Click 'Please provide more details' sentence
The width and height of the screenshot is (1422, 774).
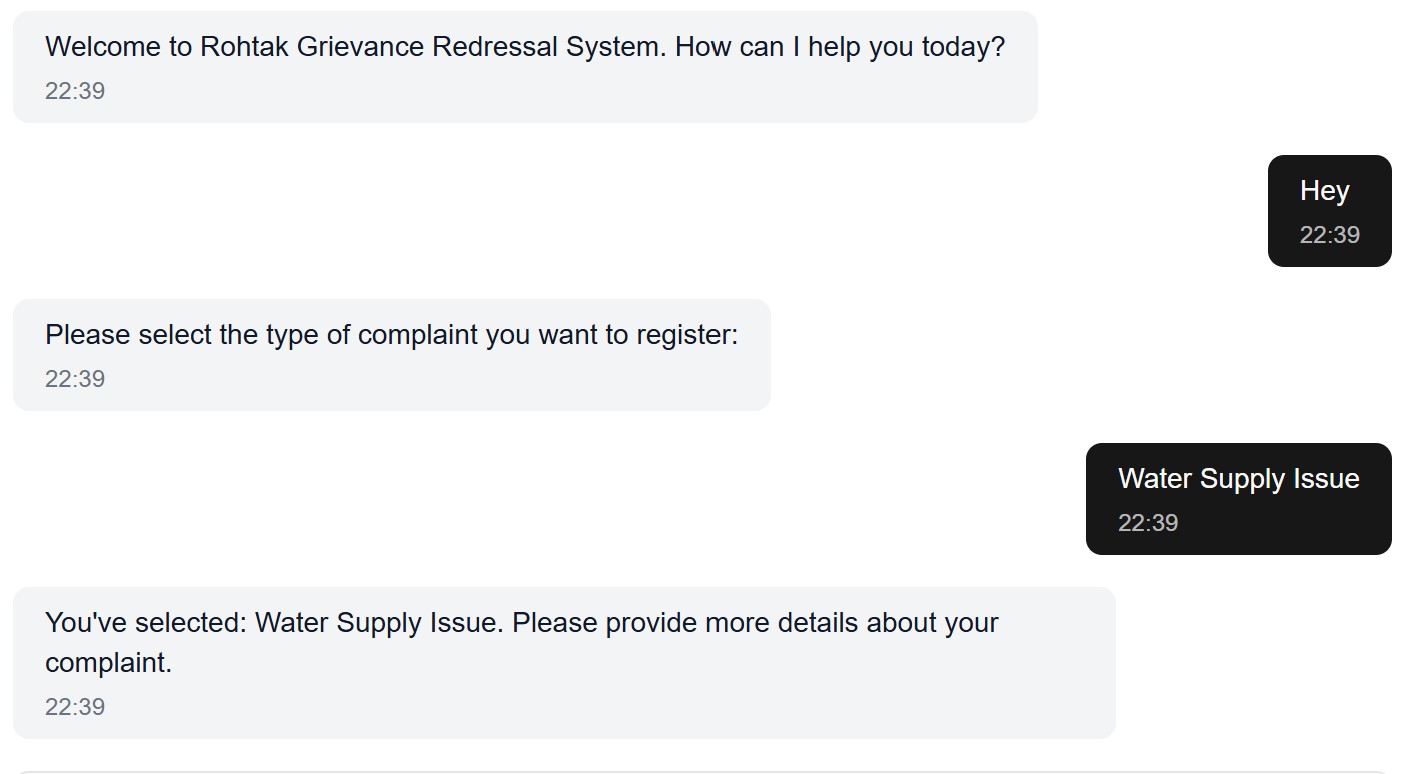(x=755, y=623)
